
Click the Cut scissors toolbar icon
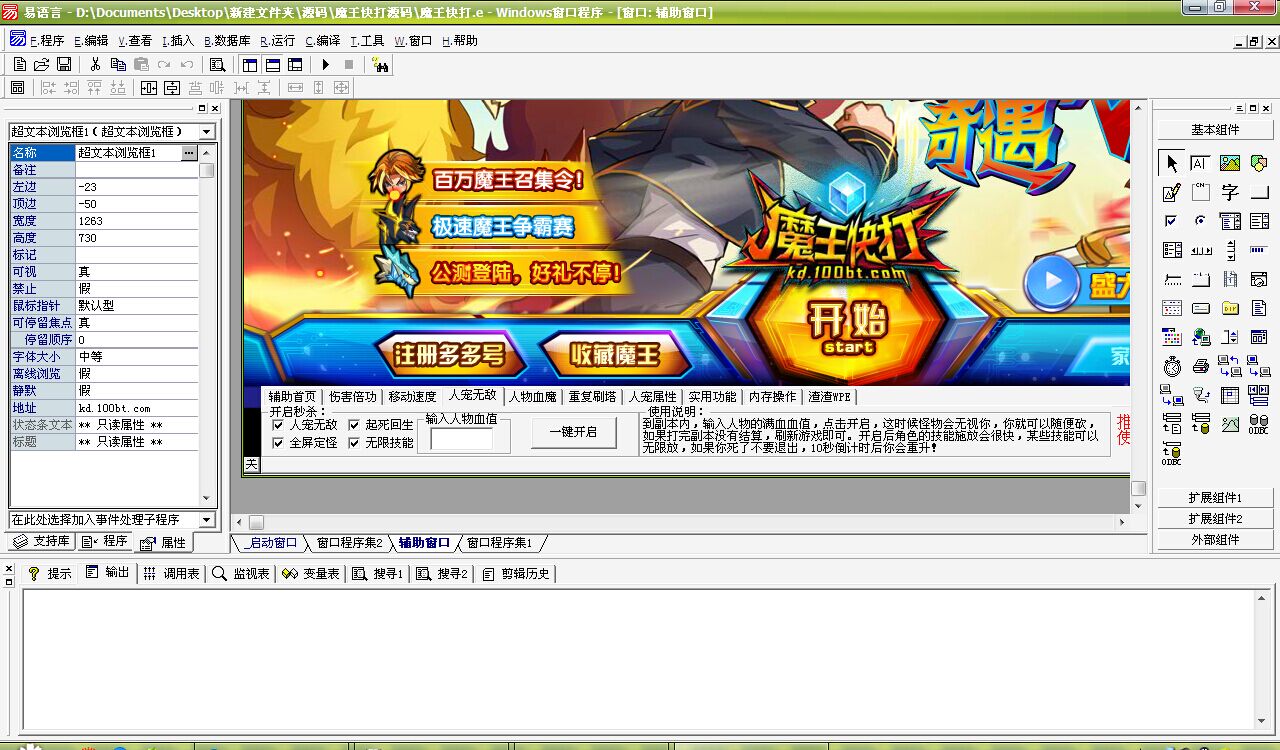[95, 65]
